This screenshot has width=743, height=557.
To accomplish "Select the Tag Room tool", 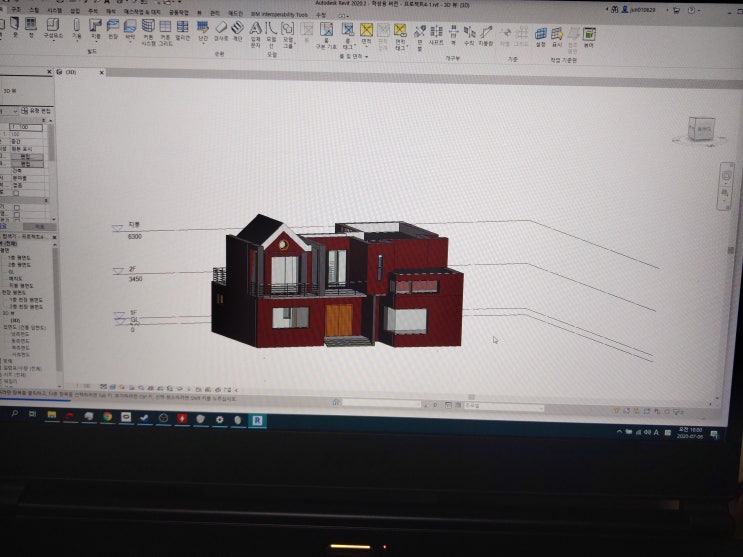I will [348, 36].
